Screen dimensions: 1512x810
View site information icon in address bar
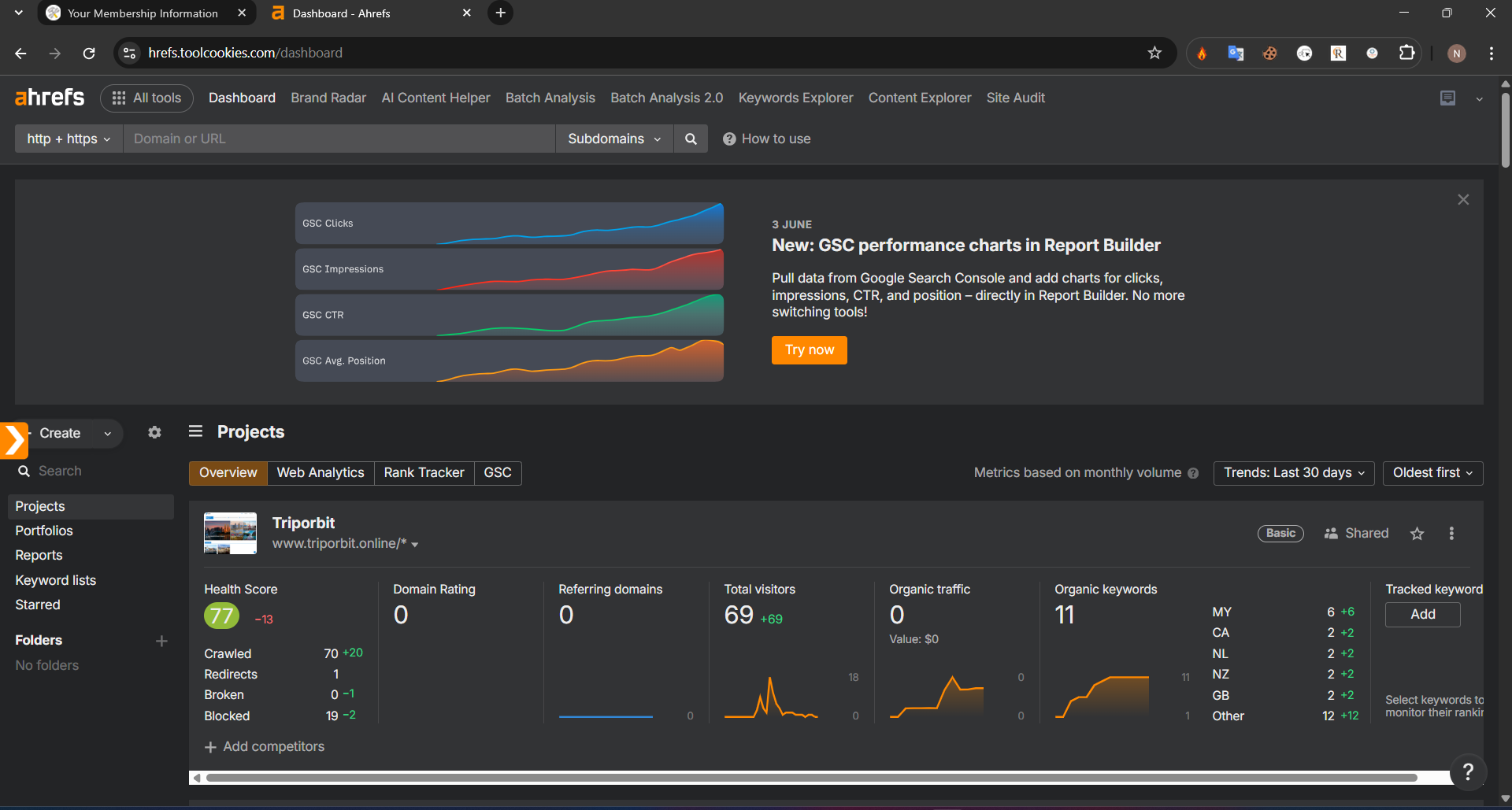point(130,53)
